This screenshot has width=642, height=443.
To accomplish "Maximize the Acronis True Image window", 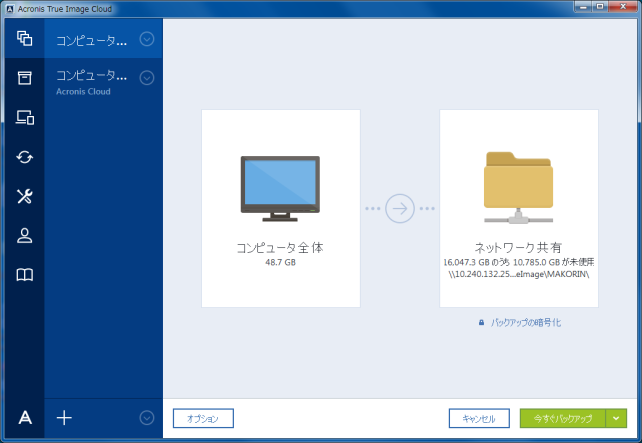I will point(600,7).
